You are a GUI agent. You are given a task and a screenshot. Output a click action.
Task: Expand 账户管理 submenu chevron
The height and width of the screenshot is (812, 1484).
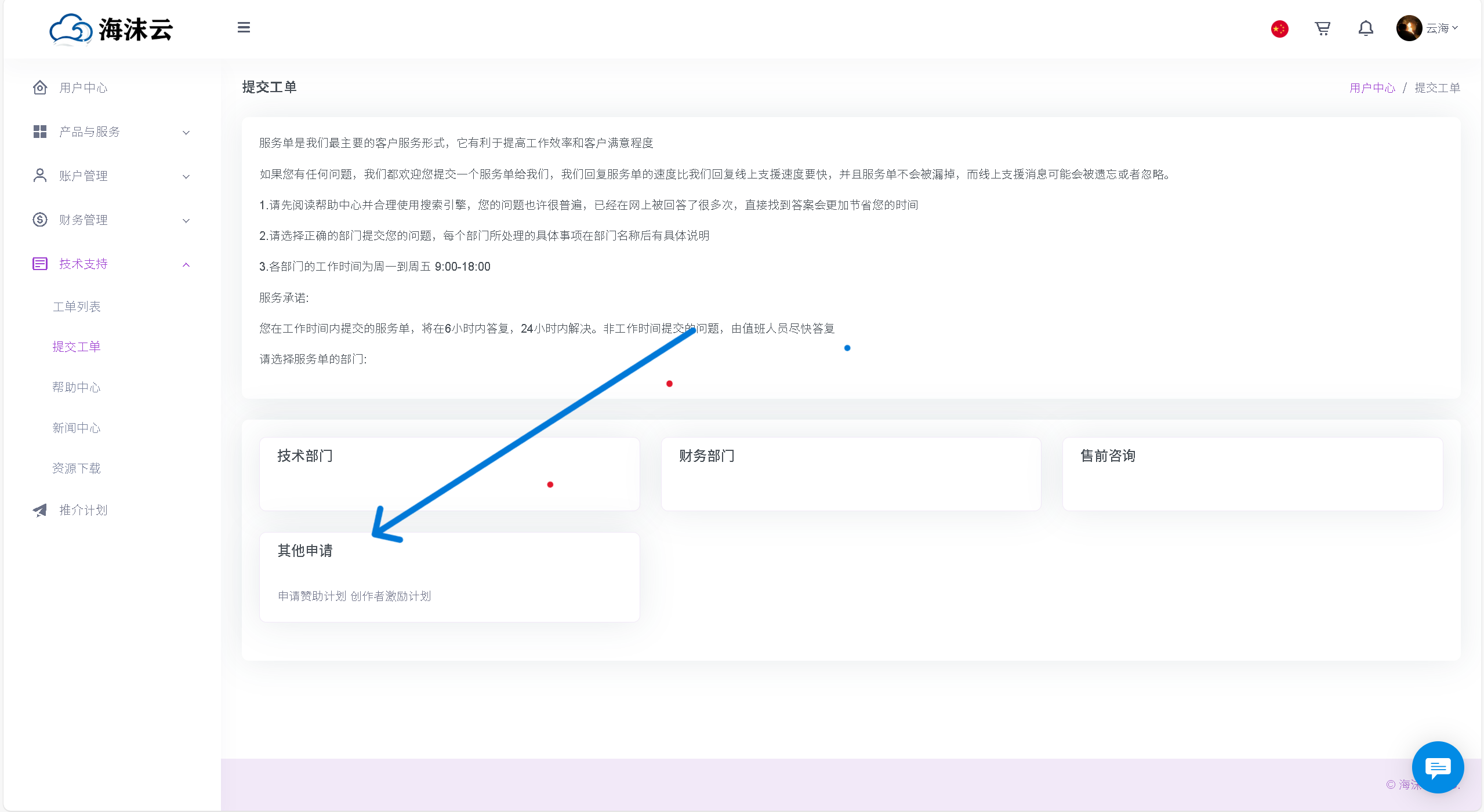[186, 176]
